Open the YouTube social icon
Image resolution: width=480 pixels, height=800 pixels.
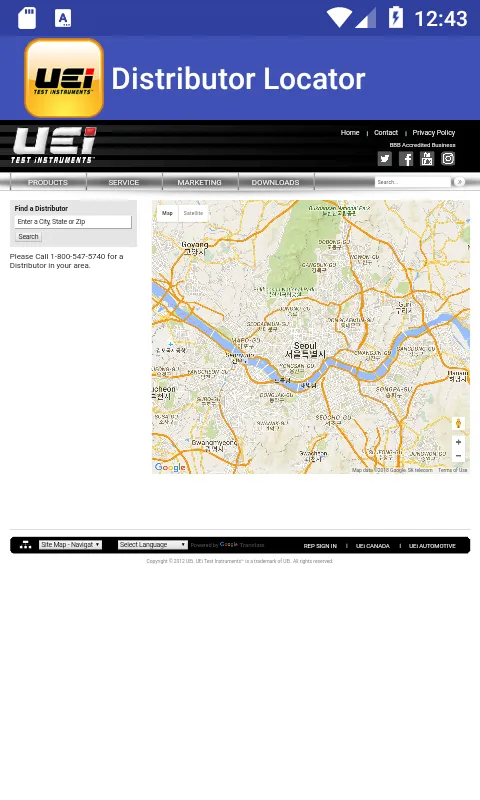[x=427, y=159]
